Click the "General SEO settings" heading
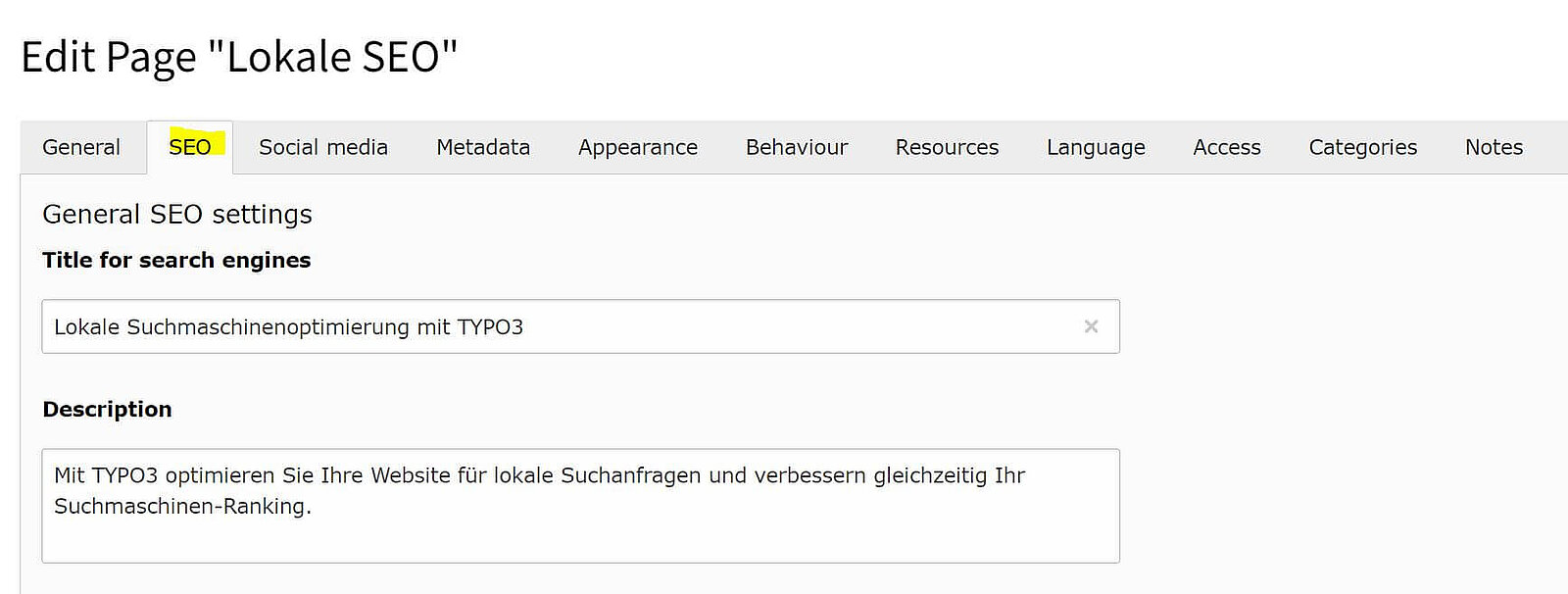This screenshot has width=1568, height=594. click(x=177, y=214)
